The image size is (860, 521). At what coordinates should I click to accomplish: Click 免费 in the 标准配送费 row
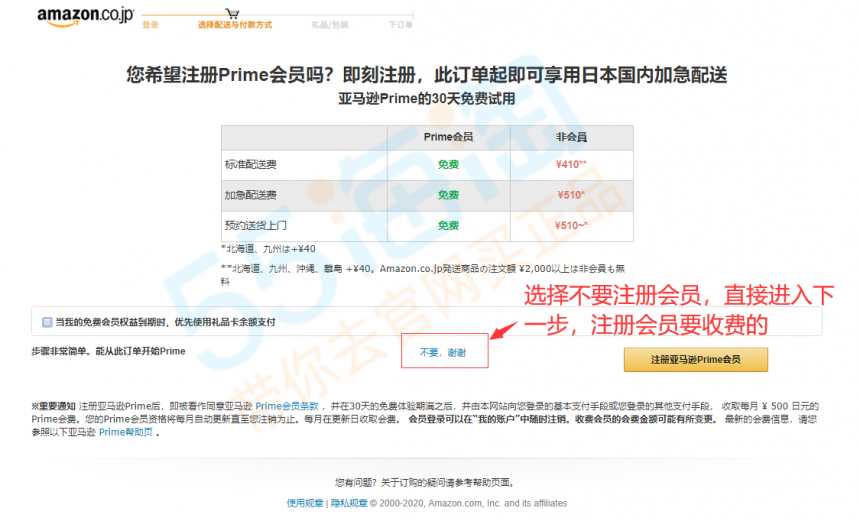point(448,165)
